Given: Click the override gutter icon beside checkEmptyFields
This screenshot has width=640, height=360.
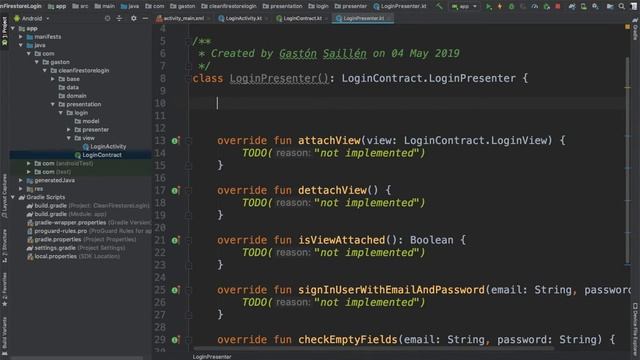Looking at the screenshot, I should [x=175, y=340].
